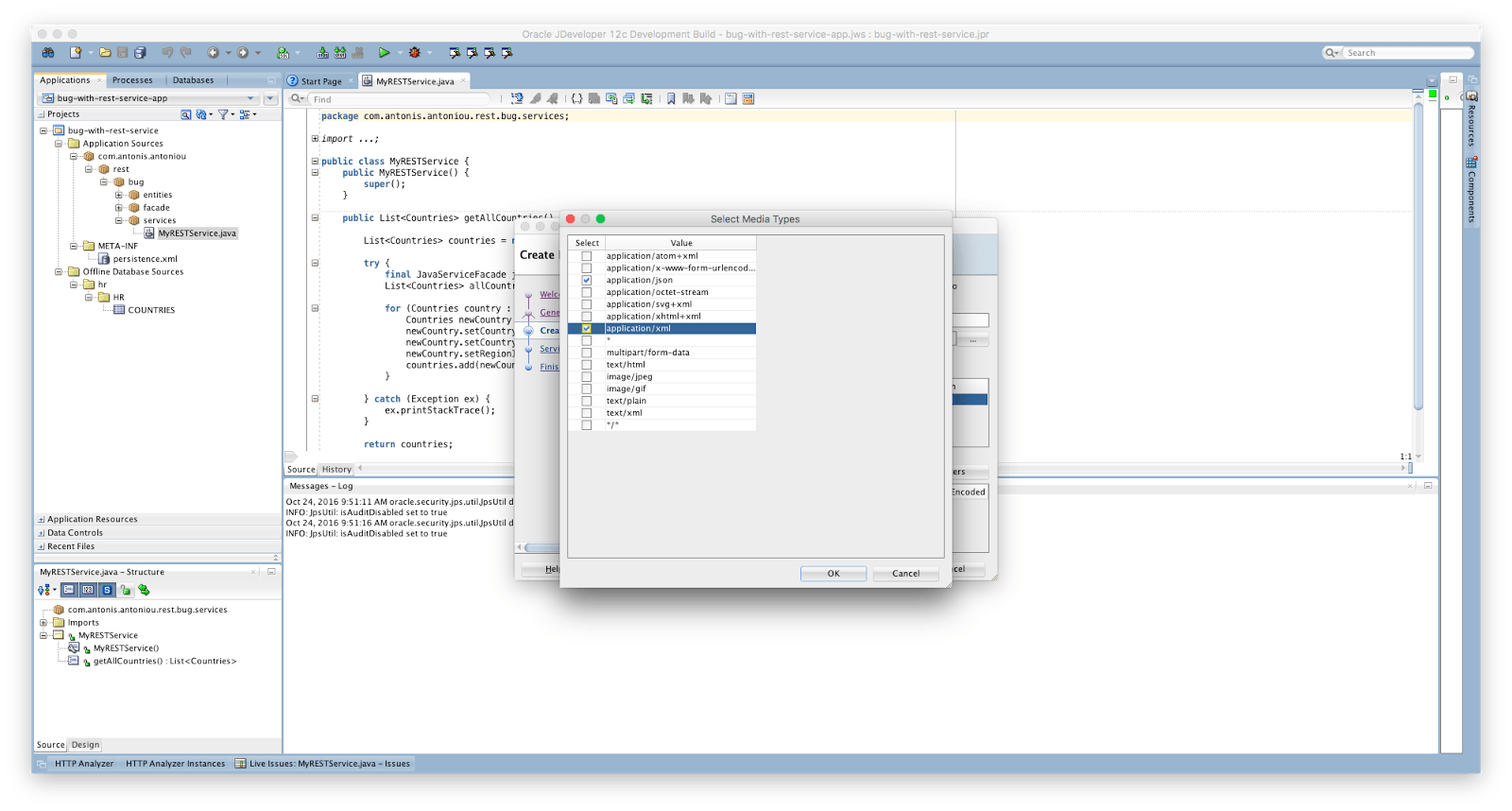Viewport: 1512px width, 811px height.
Task: Expand the Application Resources section
Action: pyautogui.click(x=41, y=520)
